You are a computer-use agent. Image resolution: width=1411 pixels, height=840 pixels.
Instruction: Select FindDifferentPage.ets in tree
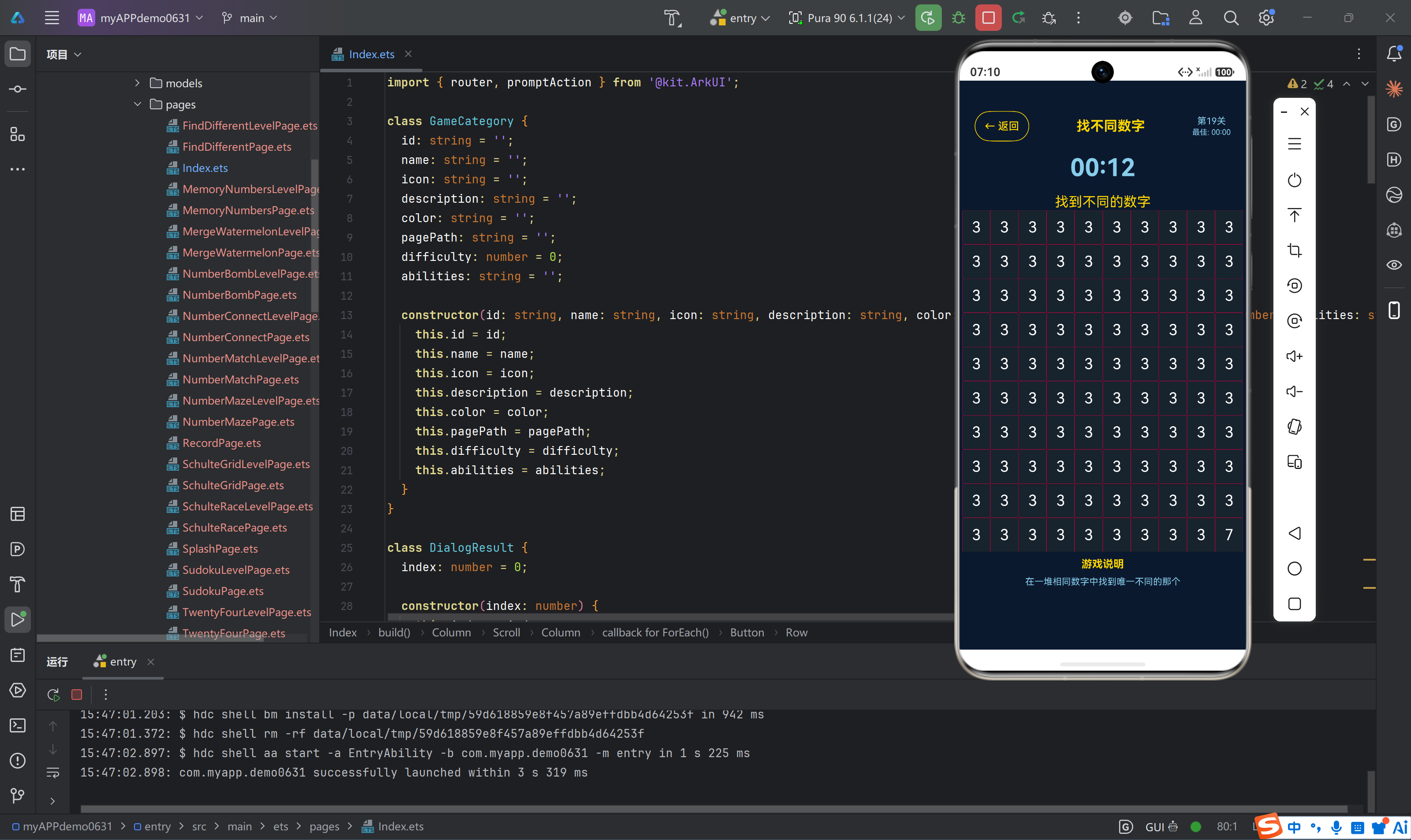237,147
